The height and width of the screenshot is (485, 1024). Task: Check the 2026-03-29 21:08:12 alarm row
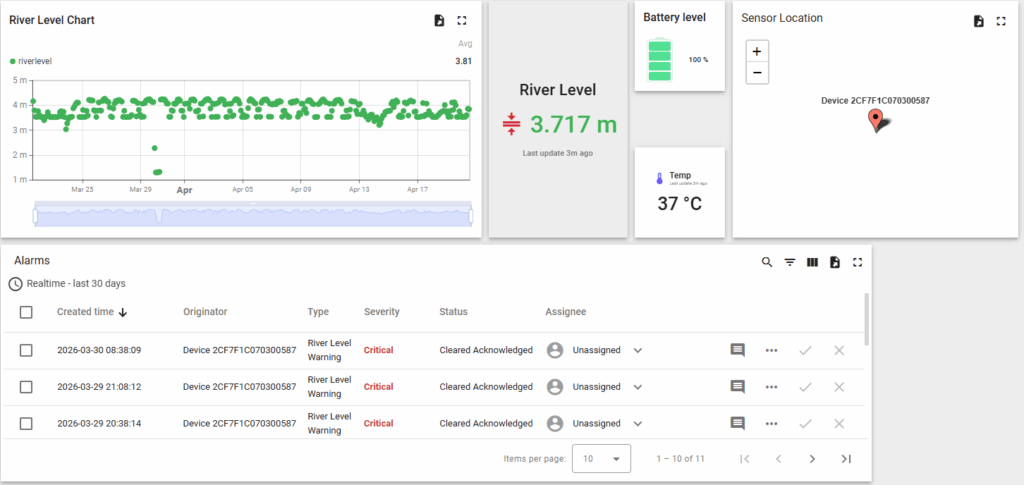(26, 387)
